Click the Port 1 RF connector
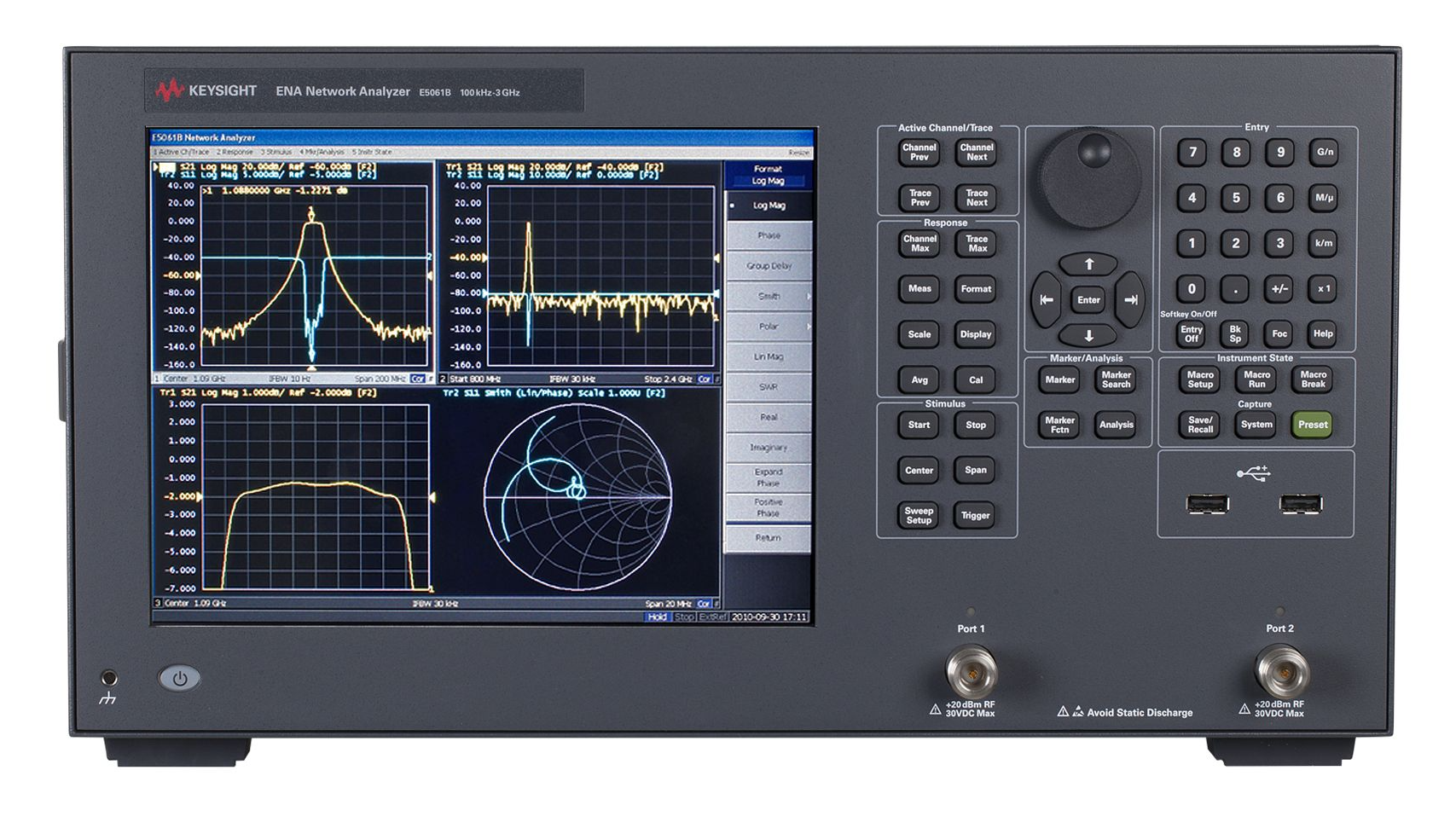Viewport: 1456px width, 828px height. [971, 670]
